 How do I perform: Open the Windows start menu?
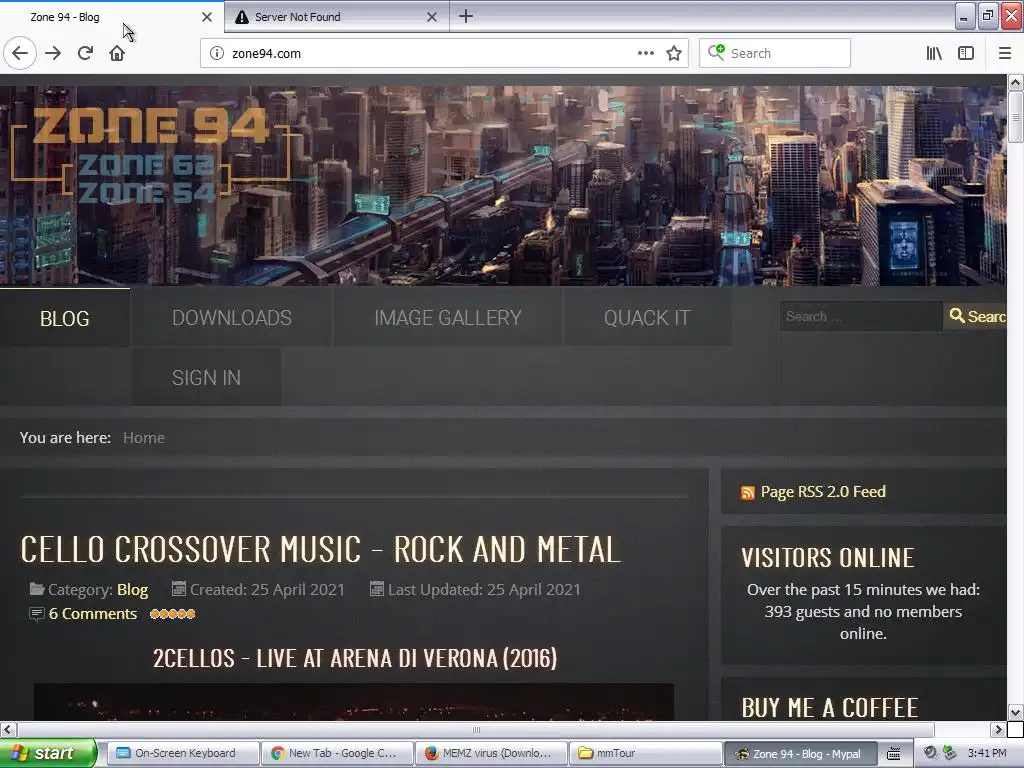tap(48, 753)
